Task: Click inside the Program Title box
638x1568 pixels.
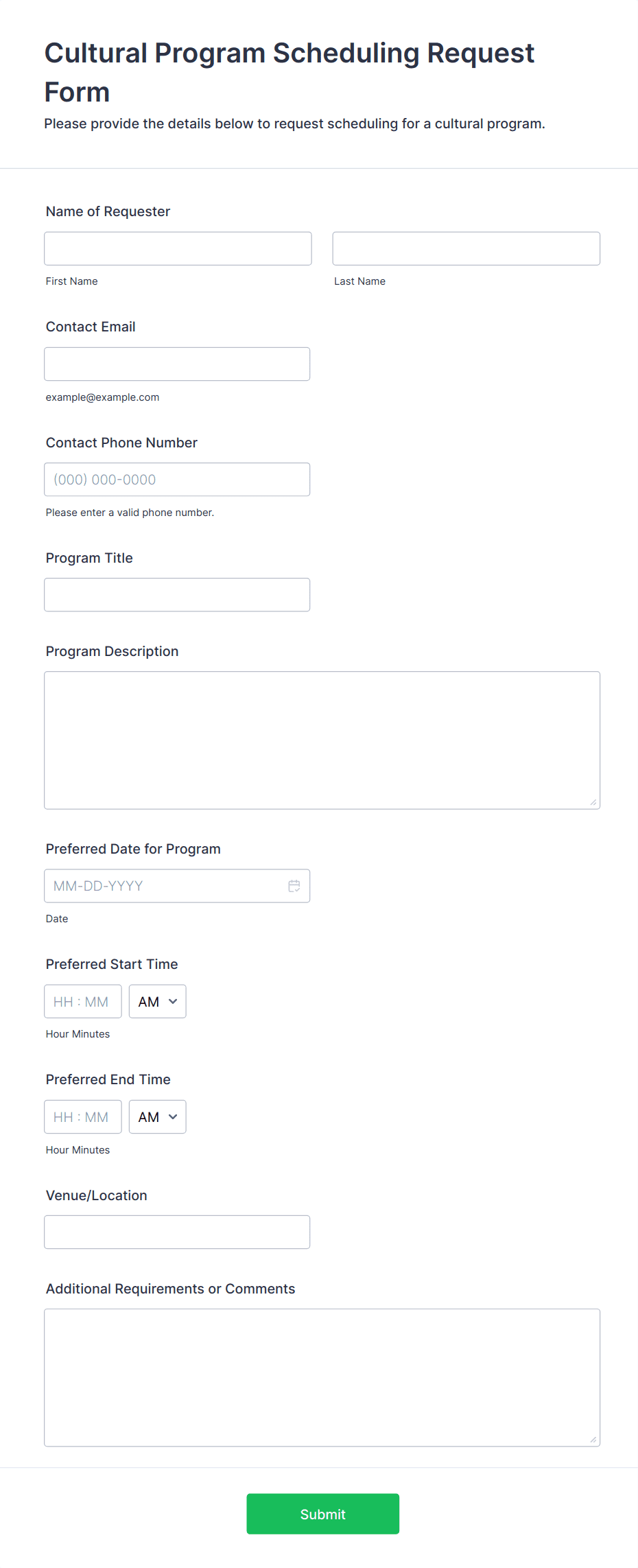Action: click(x=177, y=594)
